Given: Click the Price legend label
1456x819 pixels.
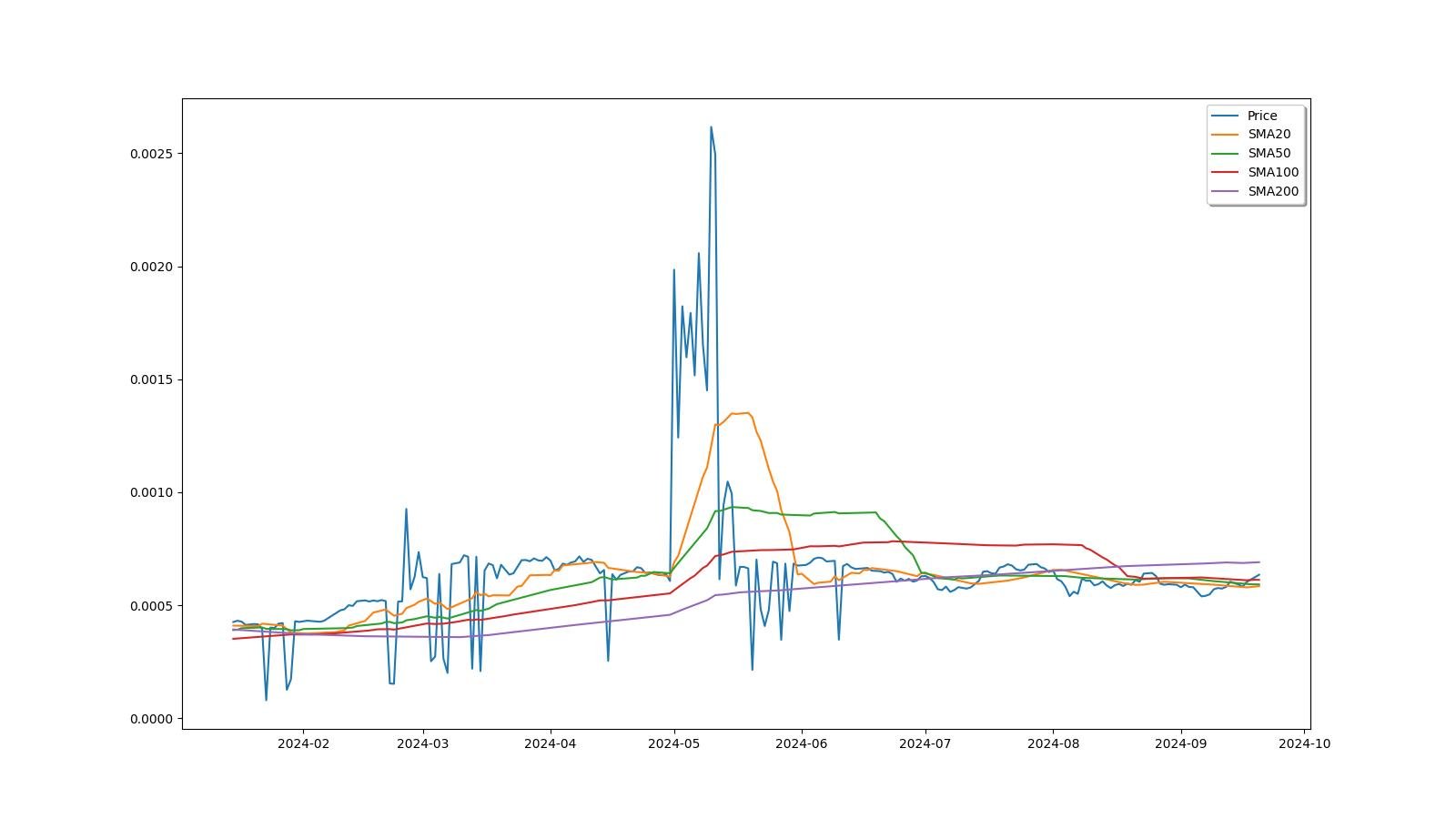Looking at the screenshot, I should (x=1261, y=116).
